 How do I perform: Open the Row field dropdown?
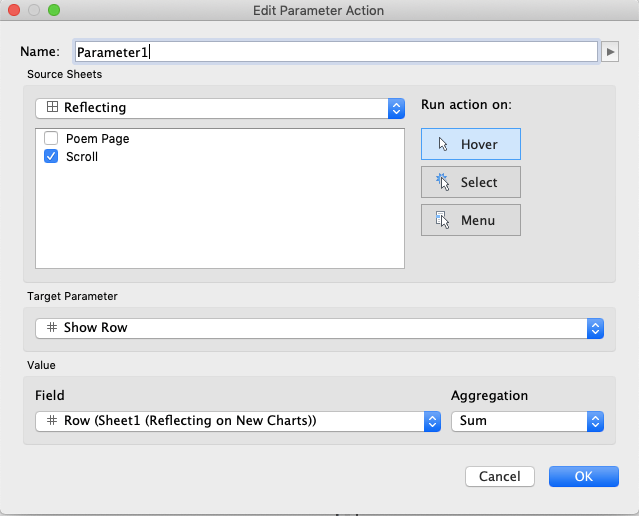(x=433, y=421)
